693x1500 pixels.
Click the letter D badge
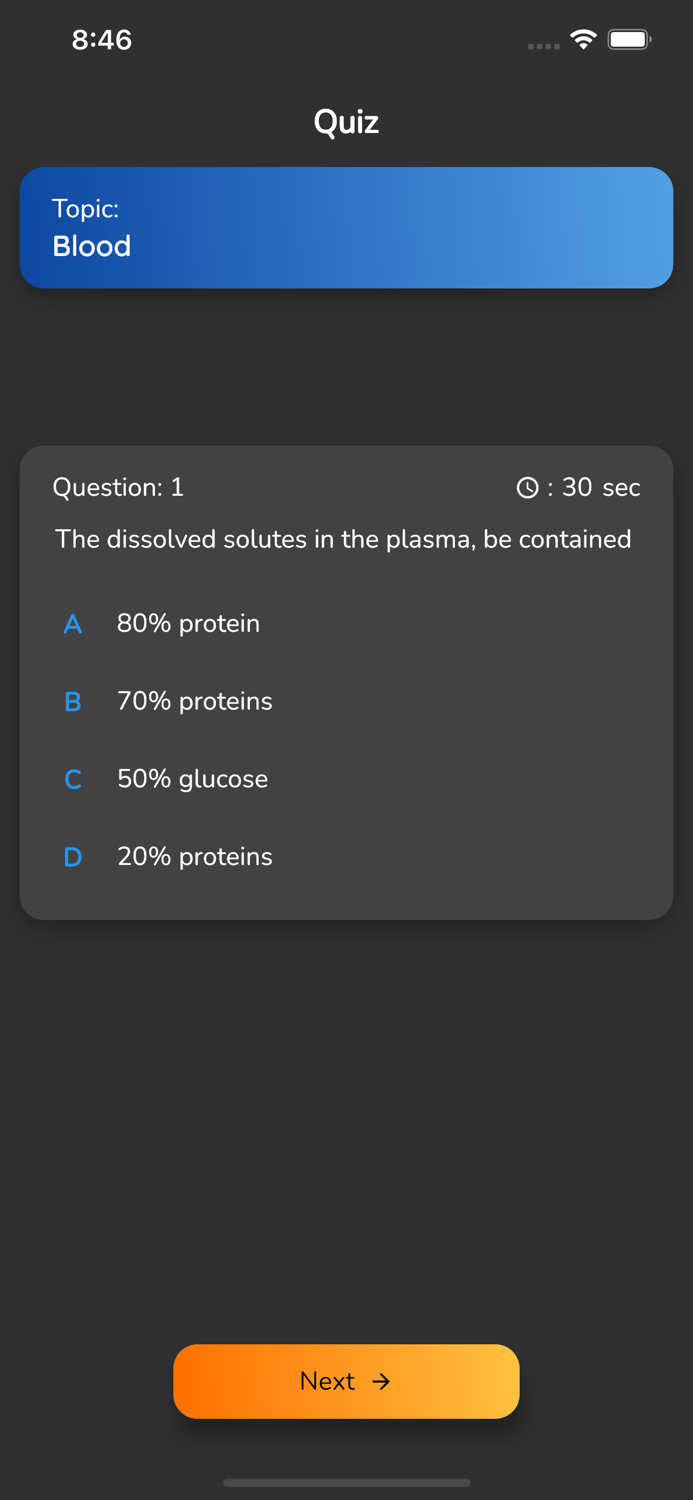[x=72, y=857]
